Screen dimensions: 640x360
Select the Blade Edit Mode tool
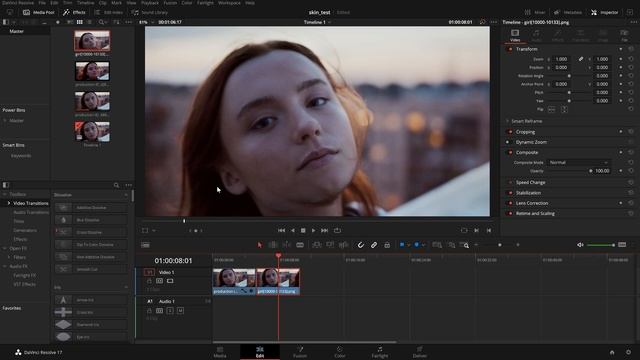300,245
